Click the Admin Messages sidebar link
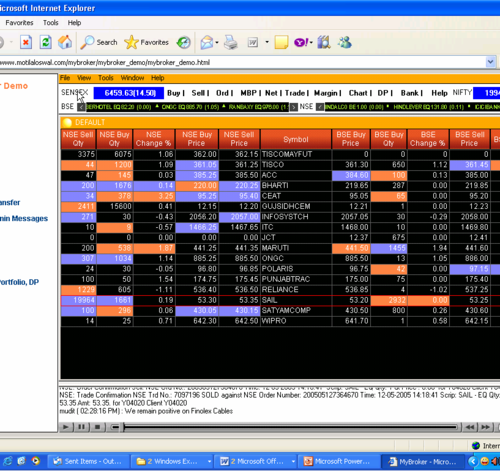The image size is (500, 471). coord(24,218)
